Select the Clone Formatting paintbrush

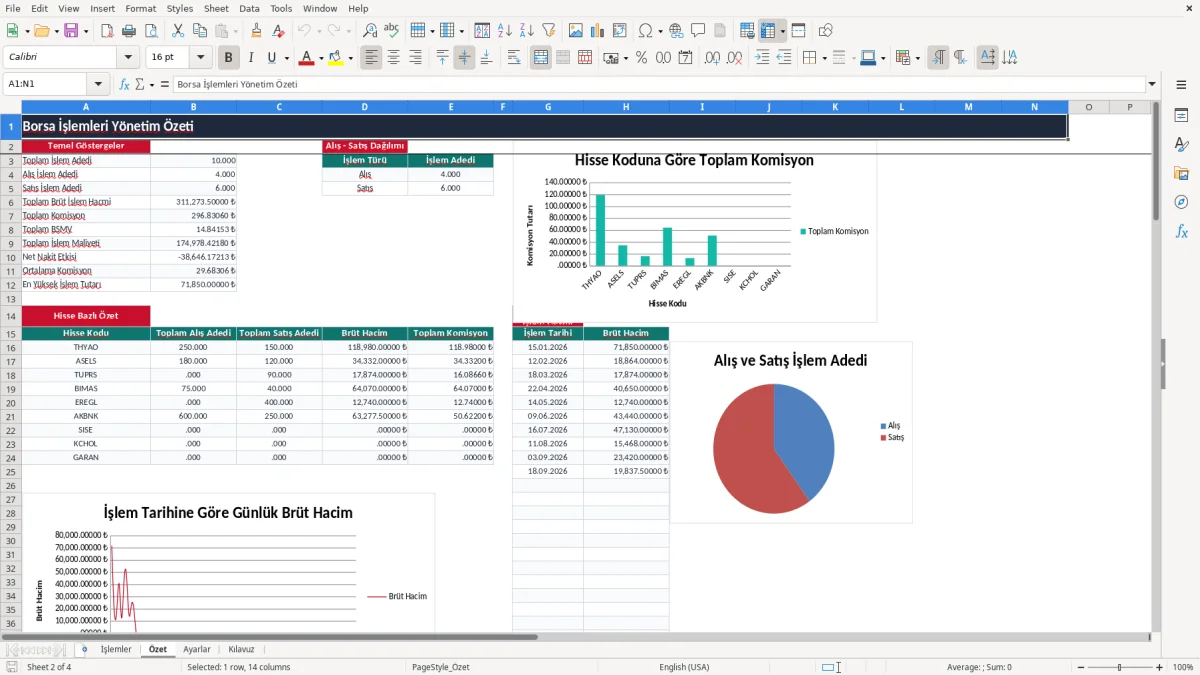coord(257,31)
